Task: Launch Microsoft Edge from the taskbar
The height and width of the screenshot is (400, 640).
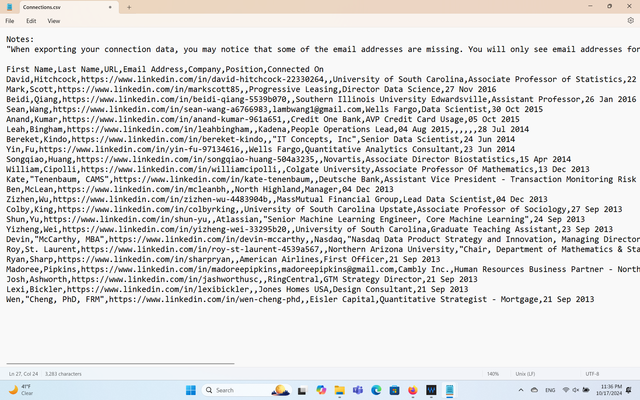Action: tap(376, 390)
